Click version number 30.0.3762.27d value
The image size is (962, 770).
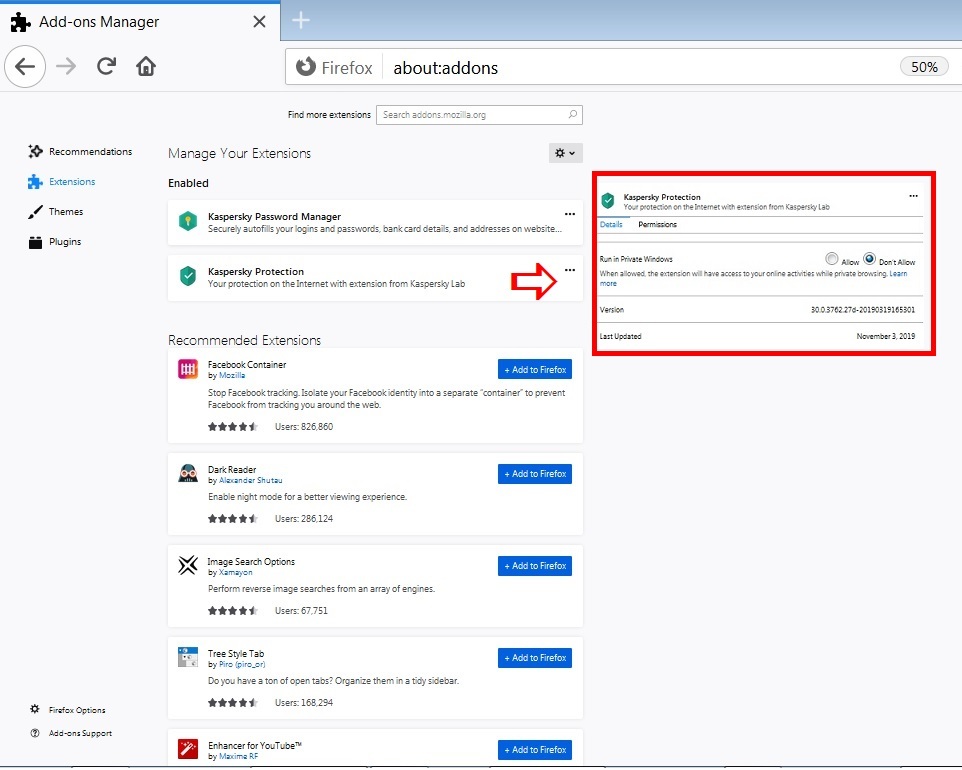click(863, 310)
